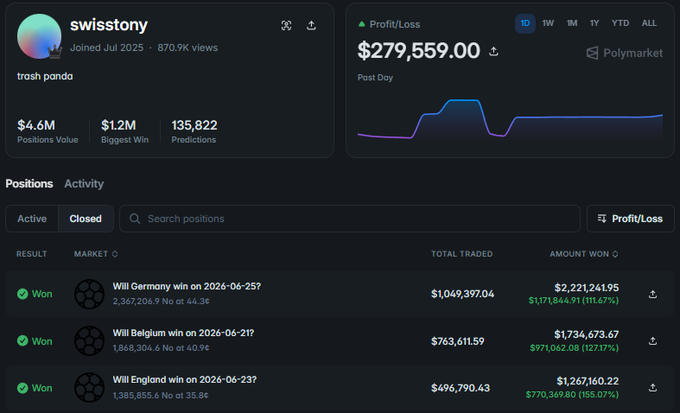Select the 1Y time range
Screen dimensions: 680x413
click(594, 23)
